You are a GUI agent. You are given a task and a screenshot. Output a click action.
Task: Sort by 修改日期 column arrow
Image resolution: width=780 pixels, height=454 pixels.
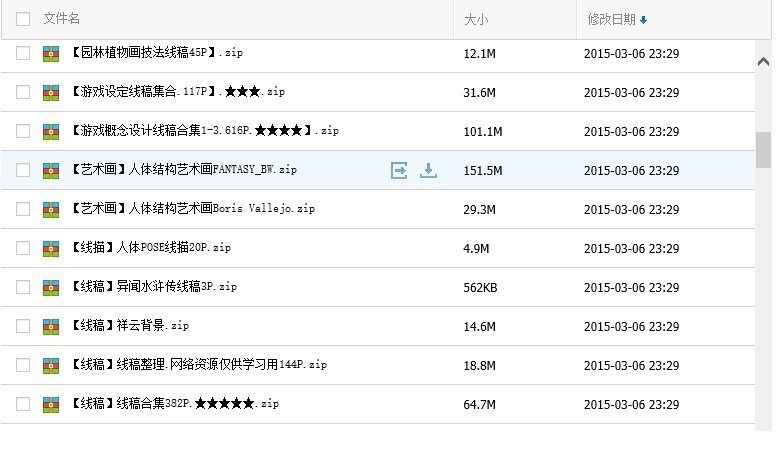(643, 20)
